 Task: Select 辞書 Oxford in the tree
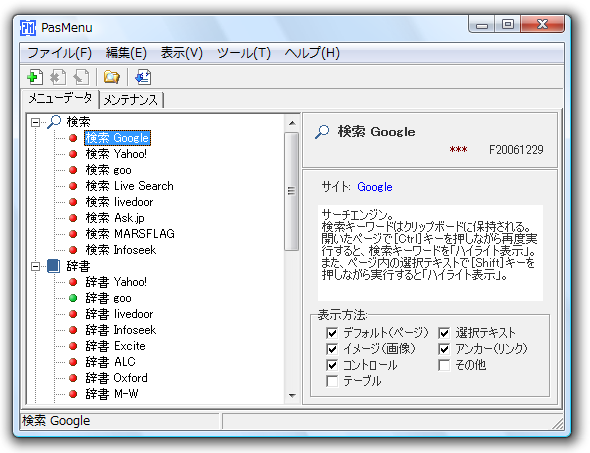[116, 378]
